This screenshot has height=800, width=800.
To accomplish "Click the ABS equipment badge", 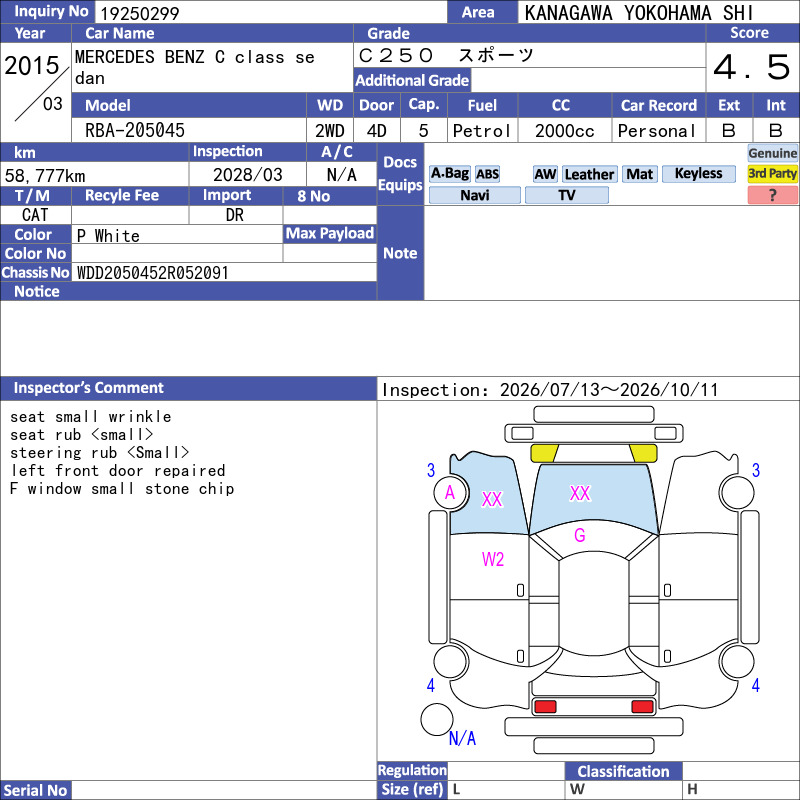I will coord(487,174).
